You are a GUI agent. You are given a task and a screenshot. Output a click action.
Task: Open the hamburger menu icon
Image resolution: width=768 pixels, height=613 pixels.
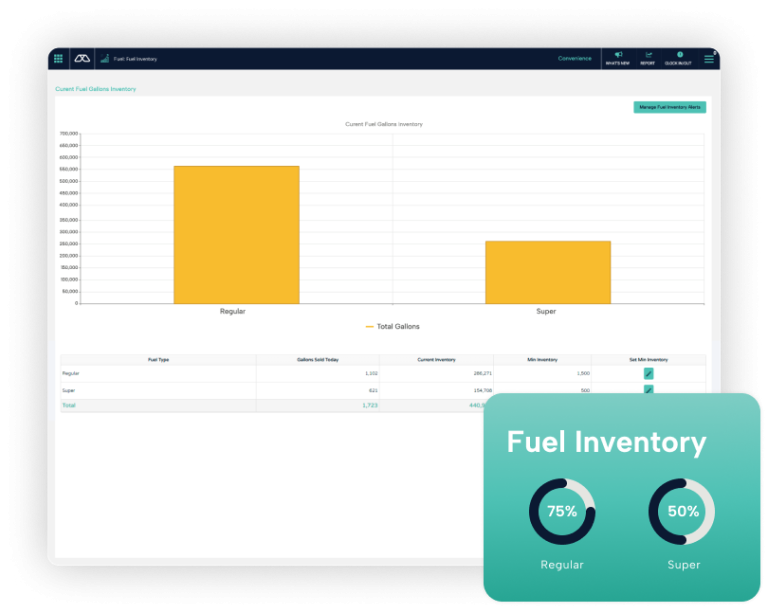coord(709,59)
